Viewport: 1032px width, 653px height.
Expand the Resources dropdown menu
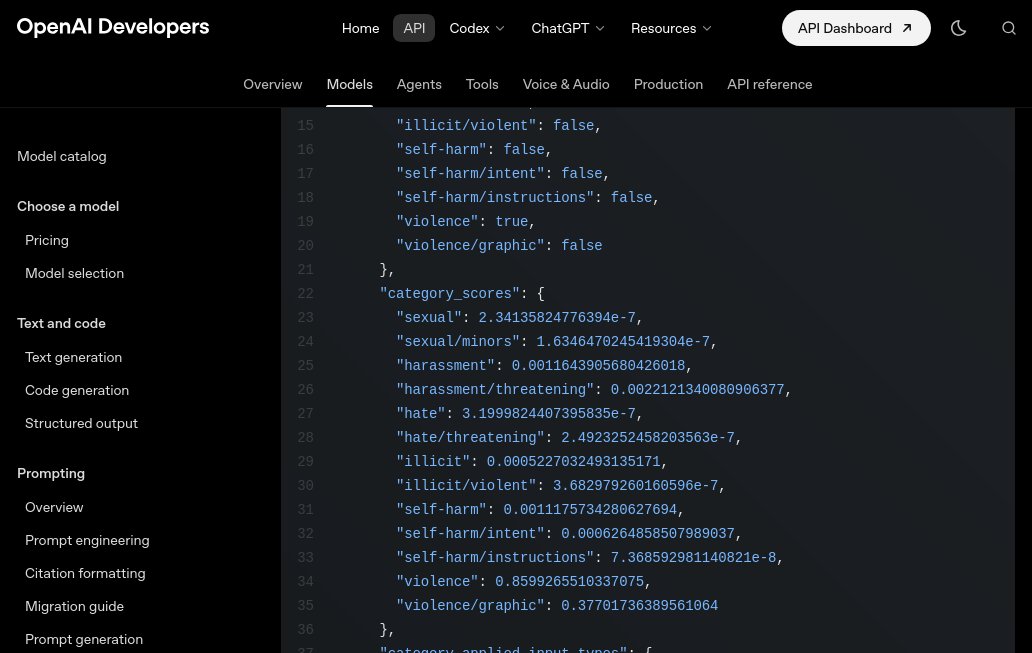tap(671, 28)
